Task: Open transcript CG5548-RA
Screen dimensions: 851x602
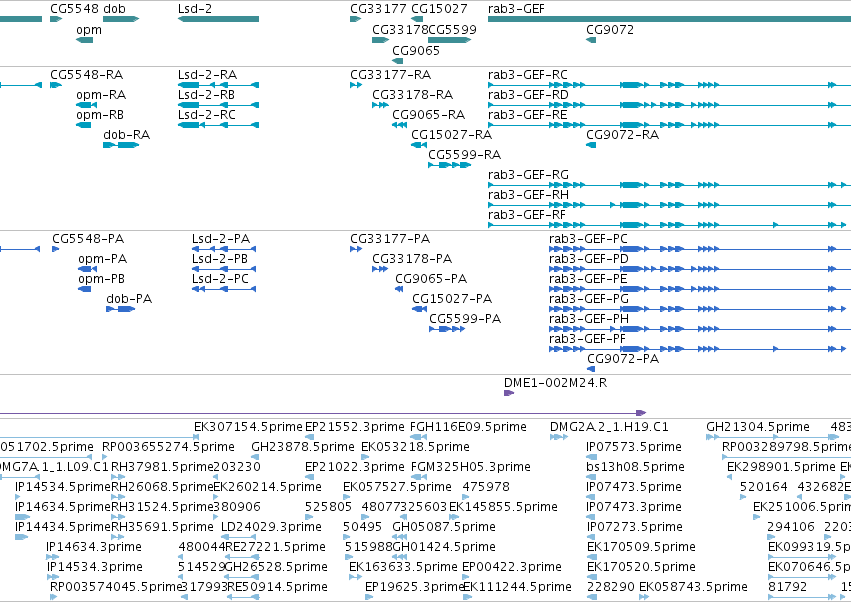Action: pos(86,74)
